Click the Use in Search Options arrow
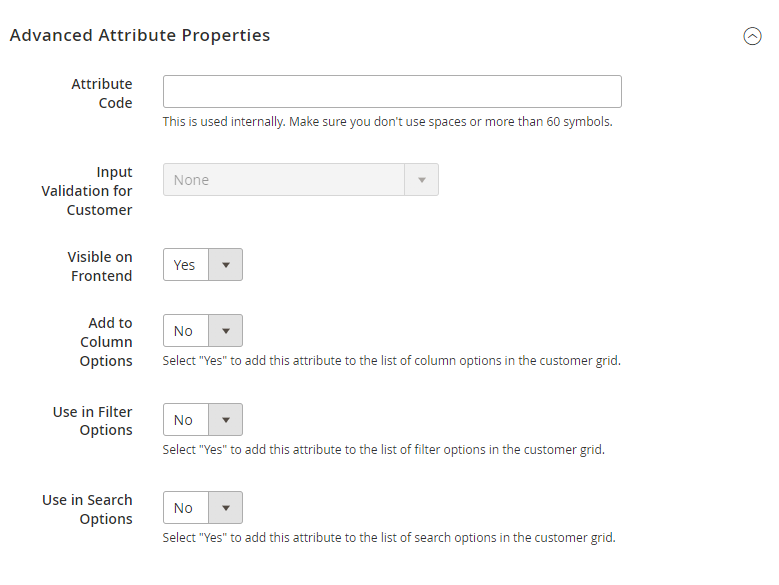This screenshot has height=585, width=779. coord(226,508)
